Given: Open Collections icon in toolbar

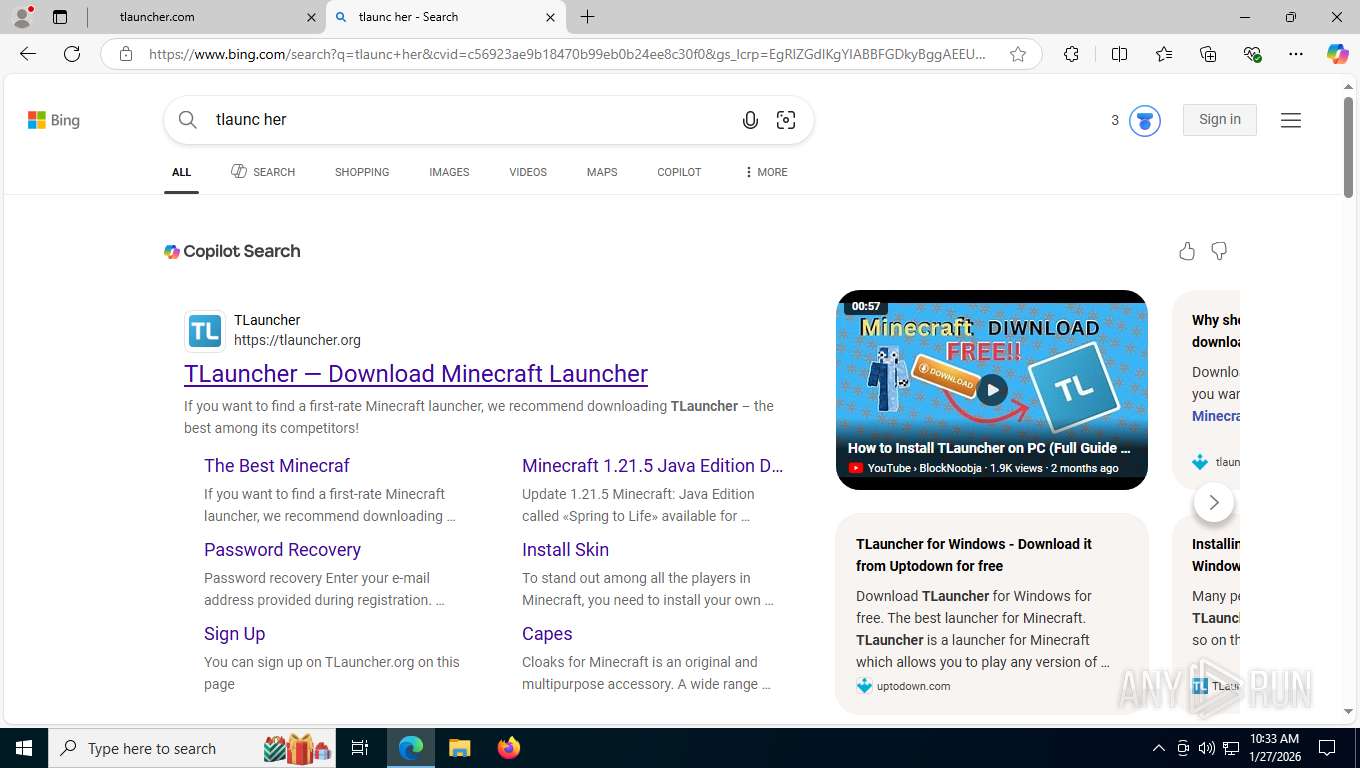Looking at the screenshot, I should tap(1208, 54).
